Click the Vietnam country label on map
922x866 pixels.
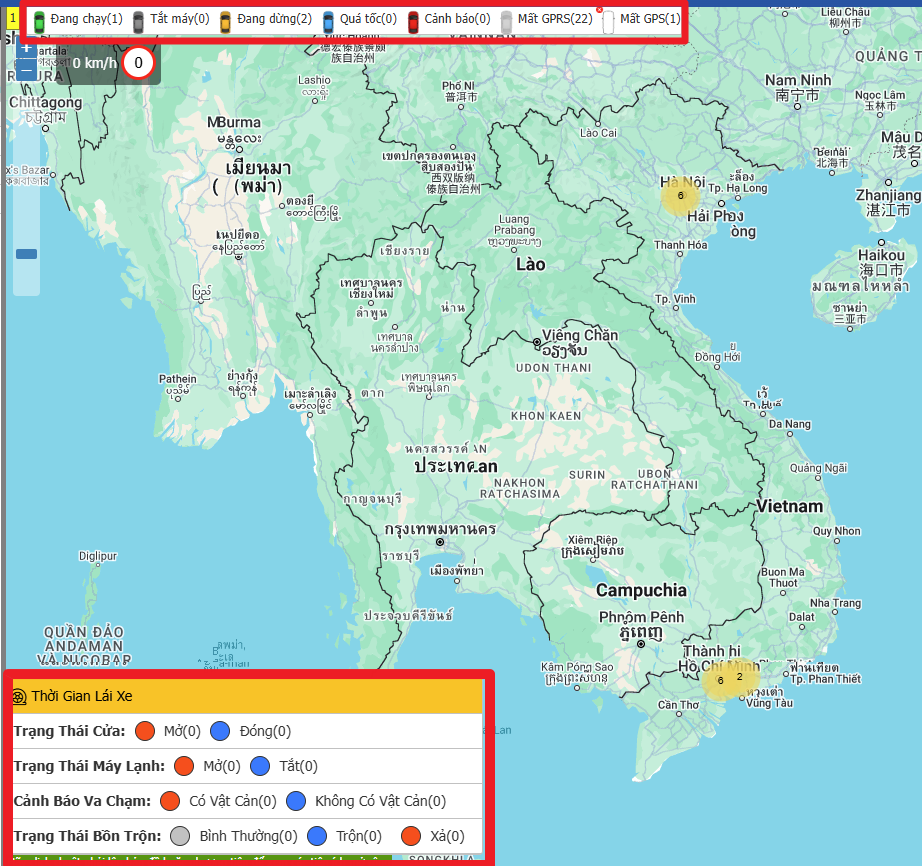[x=789, y=506]
